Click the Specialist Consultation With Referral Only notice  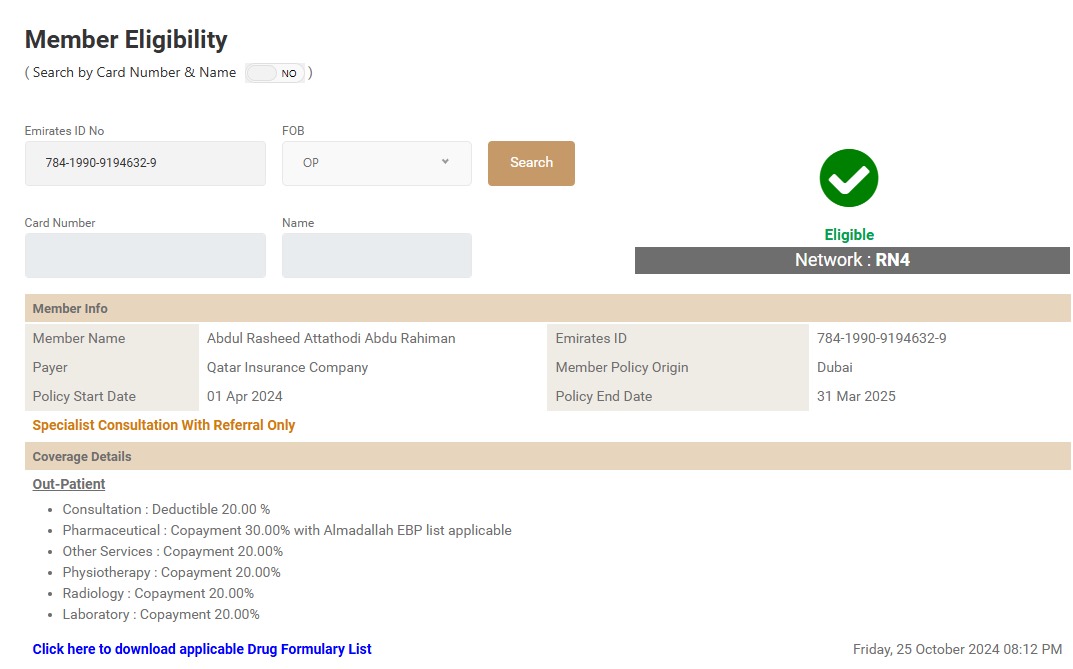(x=164, y=425)
